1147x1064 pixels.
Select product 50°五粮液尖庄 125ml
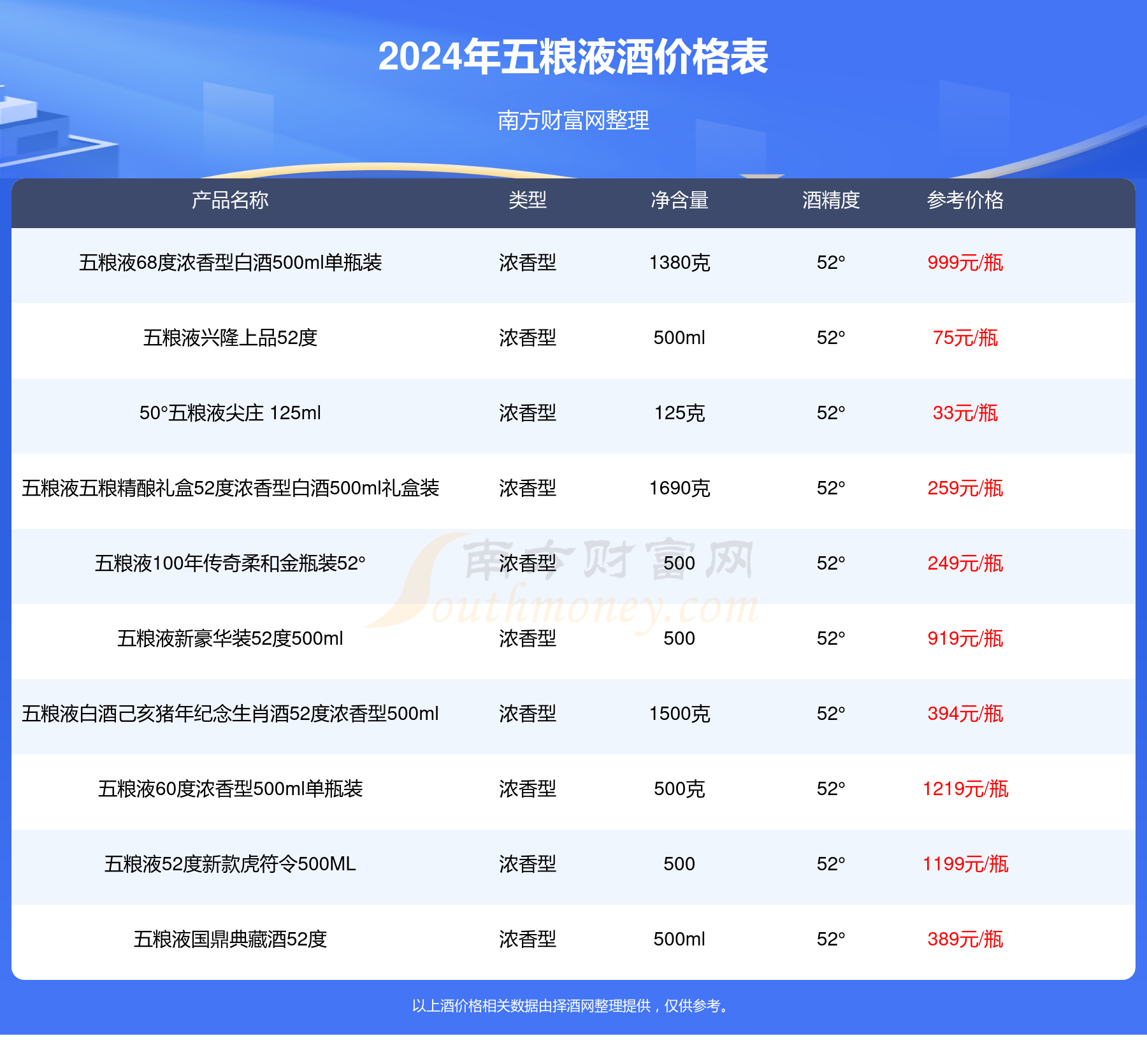pyautogui.click(x=230, y=413)
